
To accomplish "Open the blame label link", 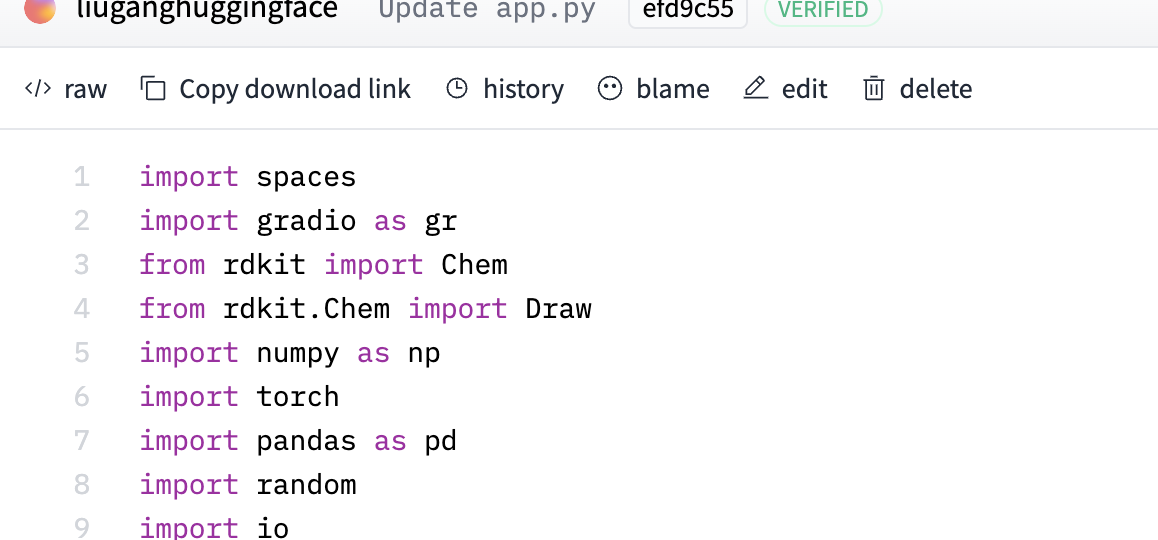I will tap(673, 89).
